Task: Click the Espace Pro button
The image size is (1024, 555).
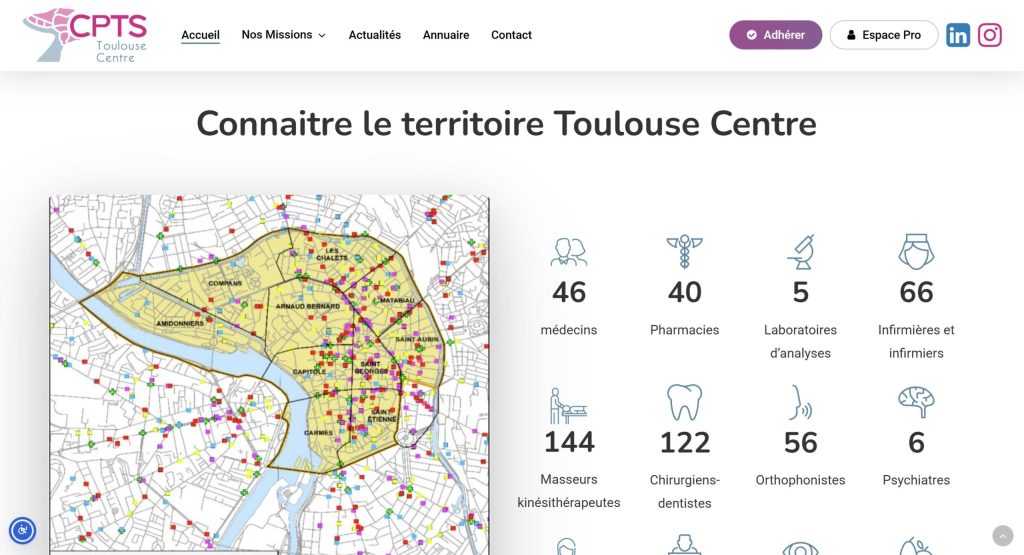Action: pyautogui.click(x=884, y=35)
